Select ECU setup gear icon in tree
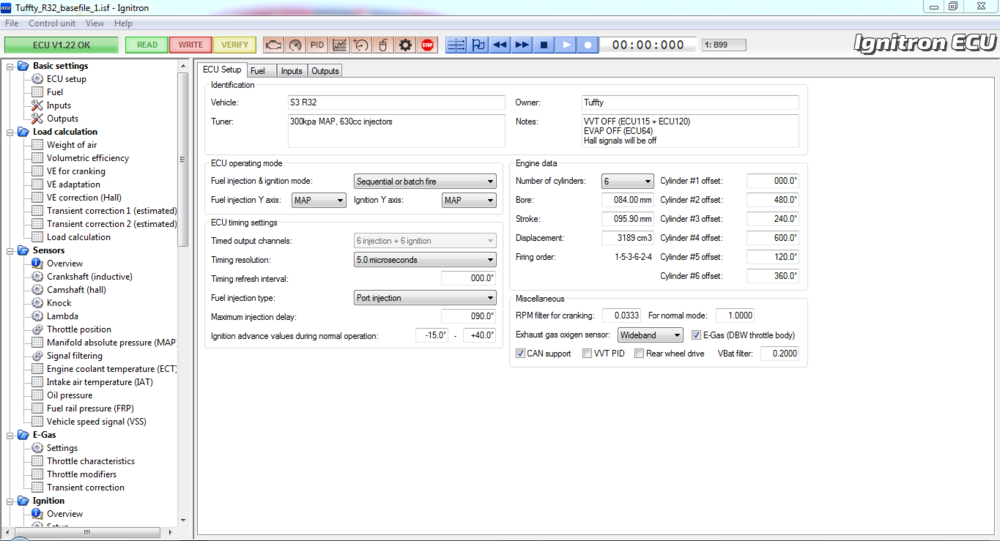The image size is (1000, 541). (x=38, y=79)
